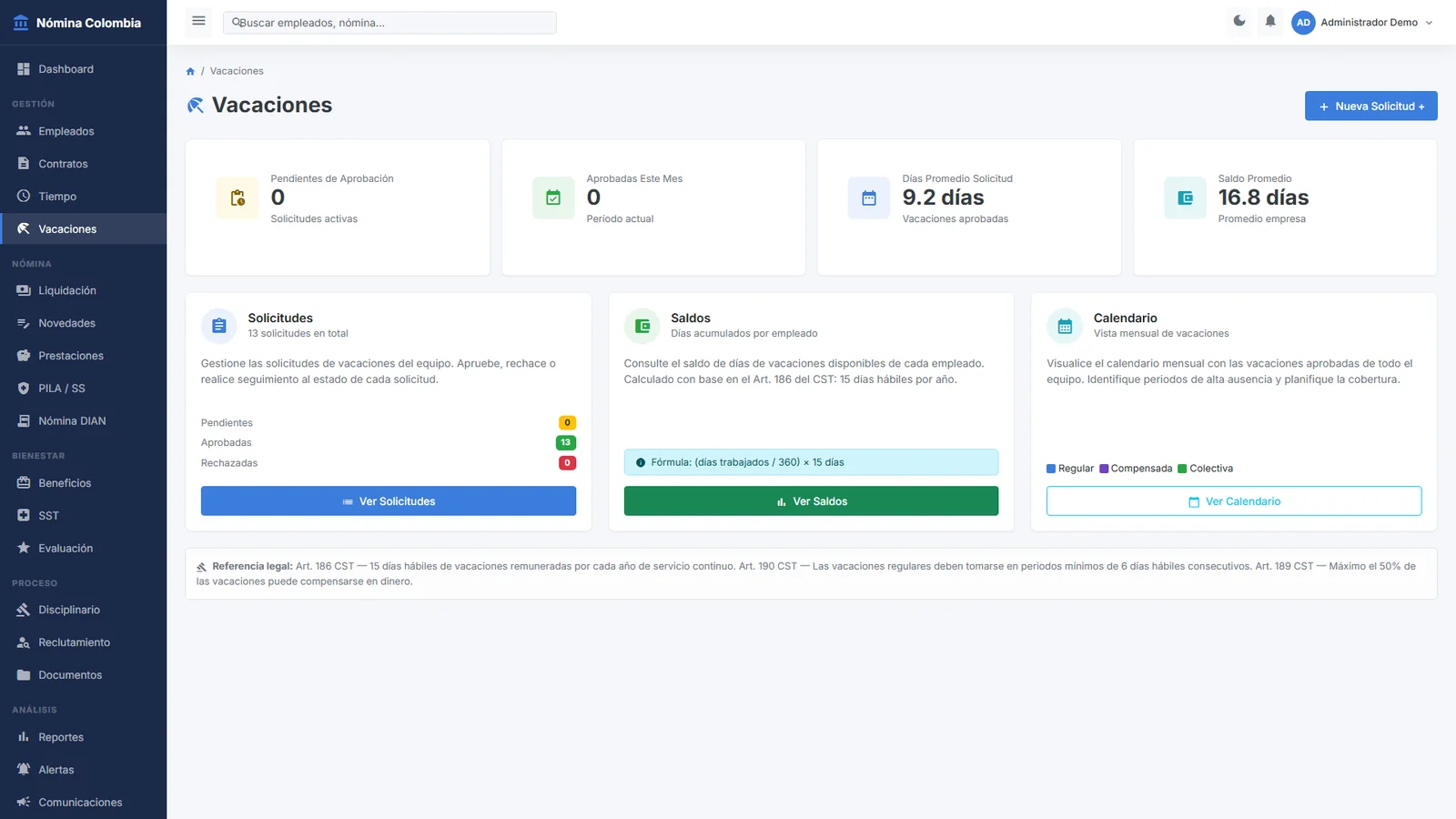Click 'Días acumulados por empleado' text

click(x=743, y=334)
